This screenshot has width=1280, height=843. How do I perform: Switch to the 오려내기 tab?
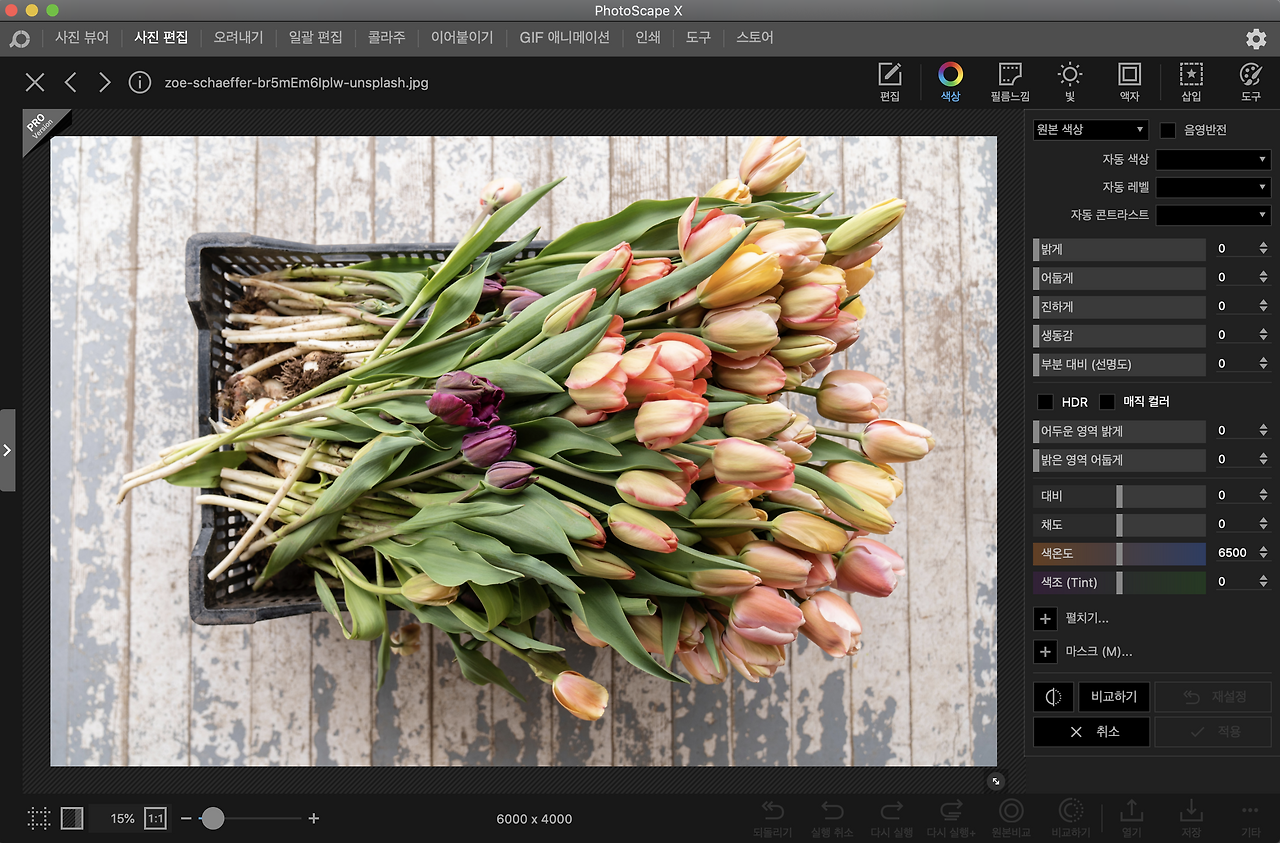(238, 38)
